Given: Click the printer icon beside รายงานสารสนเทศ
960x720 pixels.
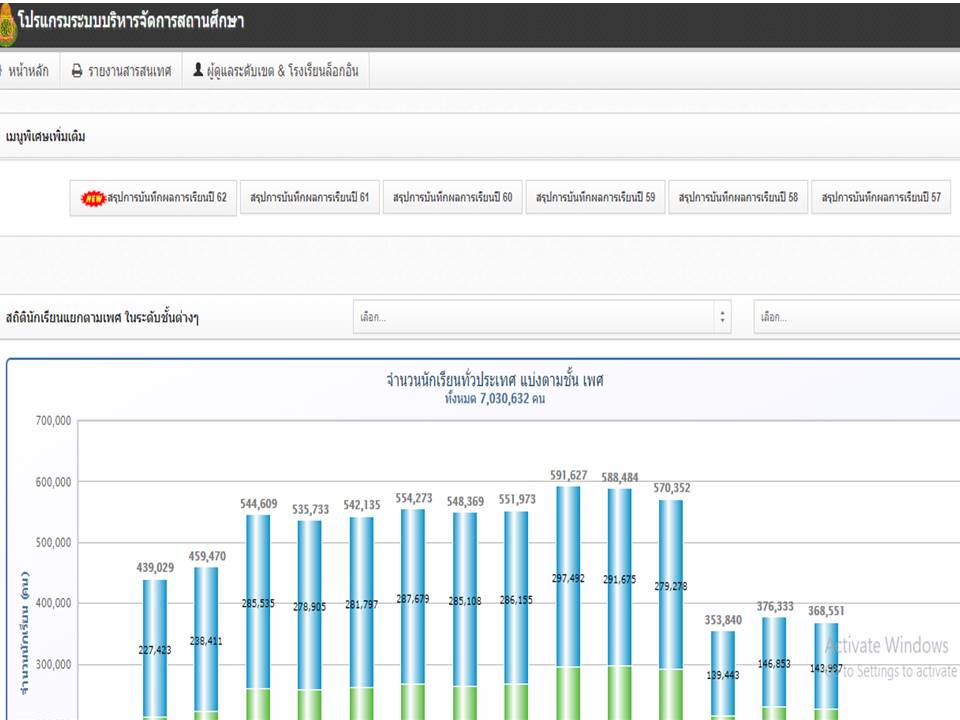Looking at the screenshot, I should [77, 71].
